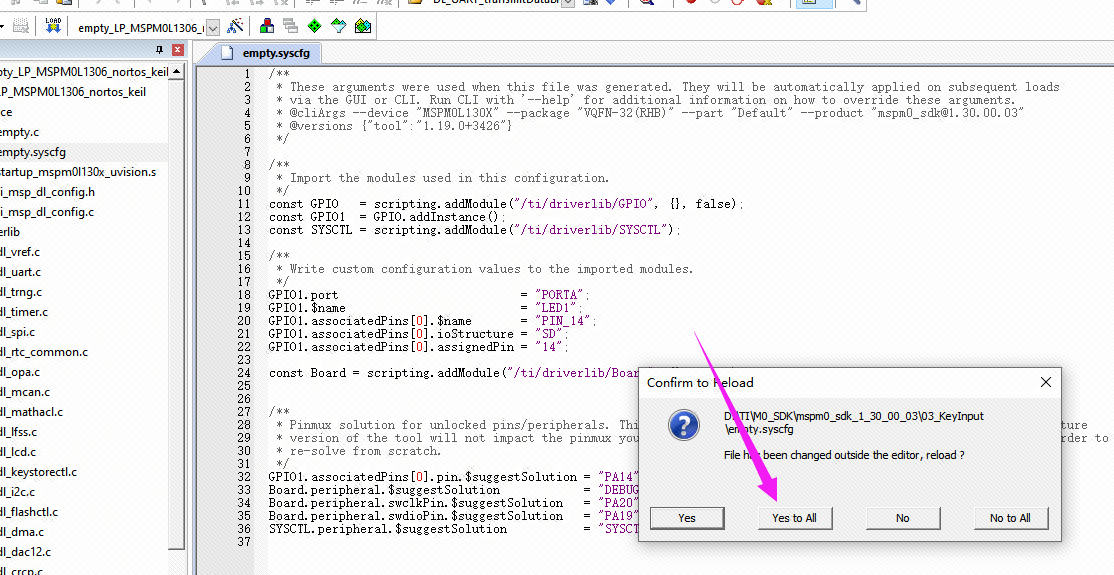This screenshot has height=575, width=1114.
Task: Select dl_mathacl.c in project tree
Action: click(x=31, y=412)
